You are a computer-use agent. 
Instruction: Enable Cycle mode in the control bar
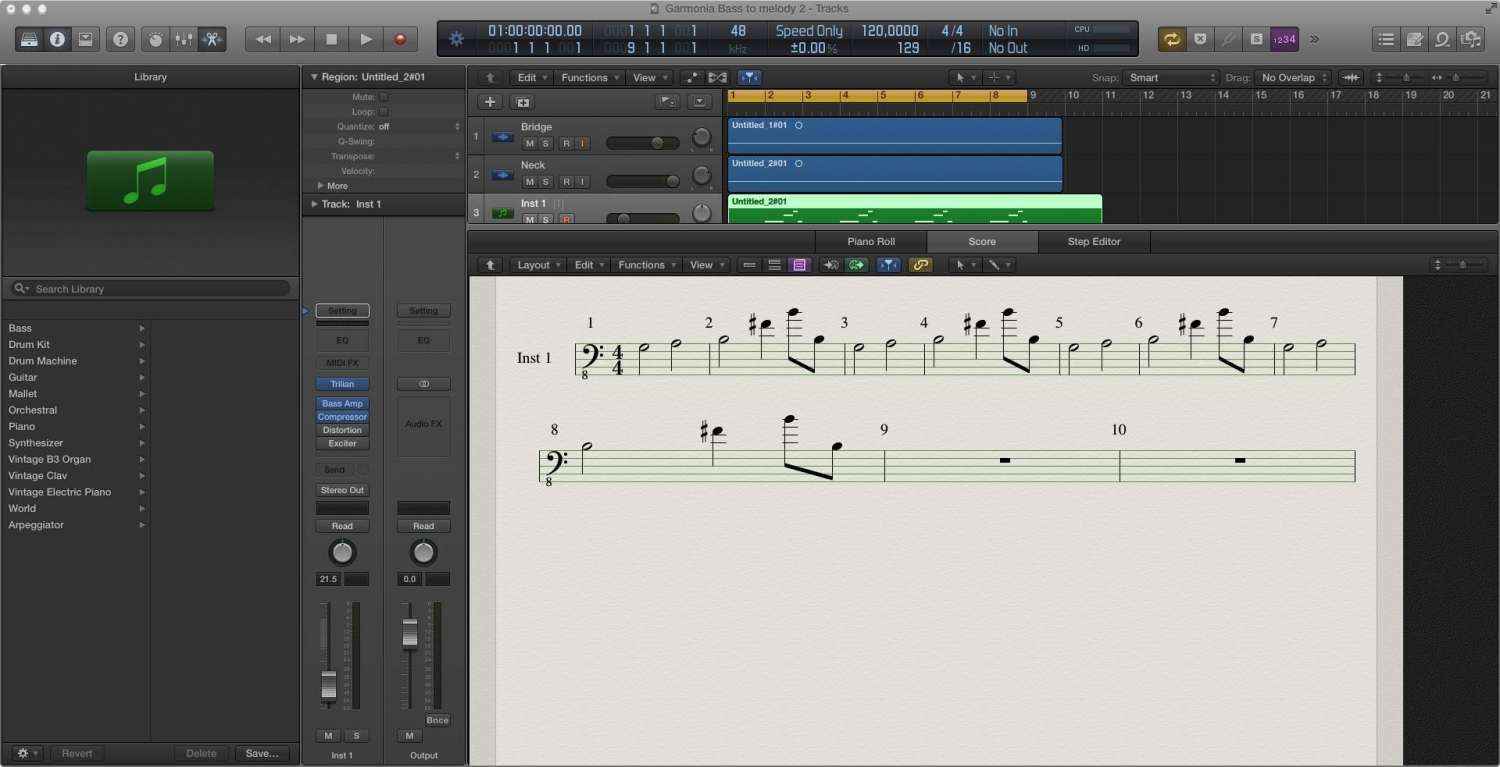tap(1171, 39)
